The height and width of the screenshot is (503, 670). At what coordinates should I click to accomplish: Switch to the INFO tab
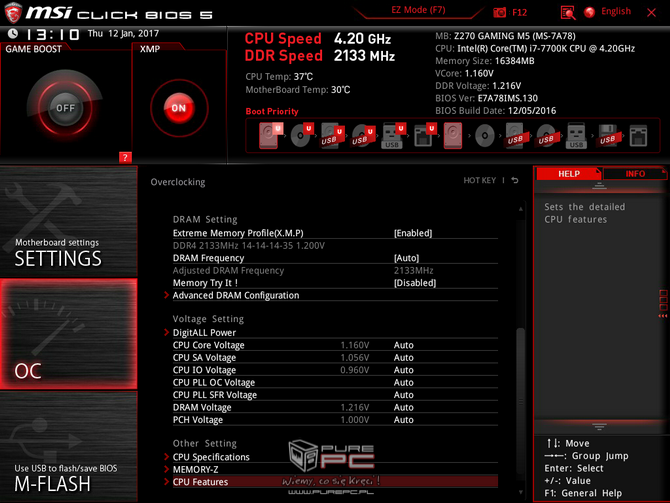(635, 174)
